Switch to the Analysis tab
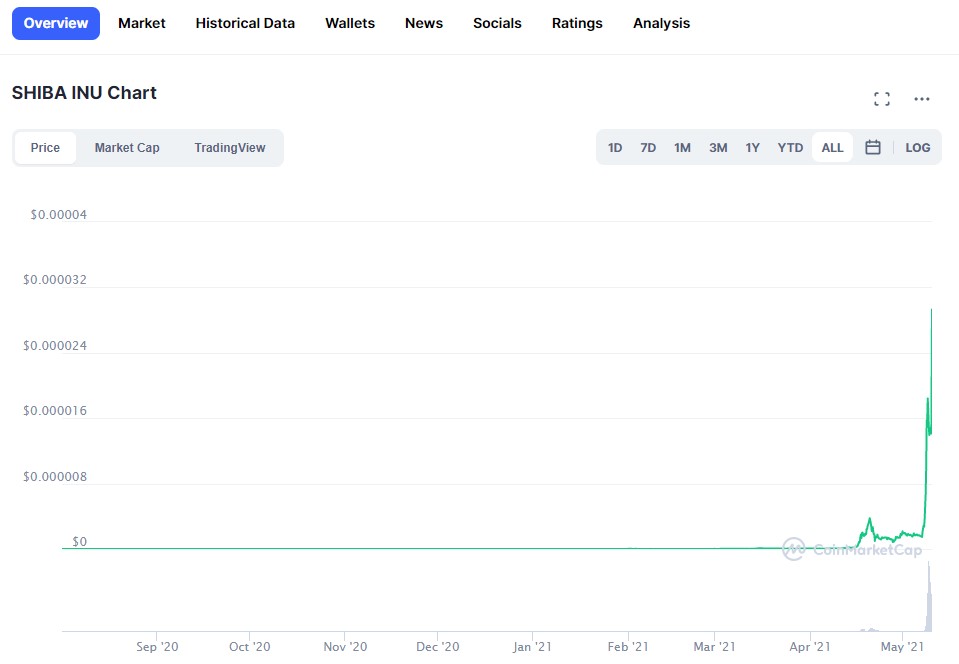 [661, 23]
